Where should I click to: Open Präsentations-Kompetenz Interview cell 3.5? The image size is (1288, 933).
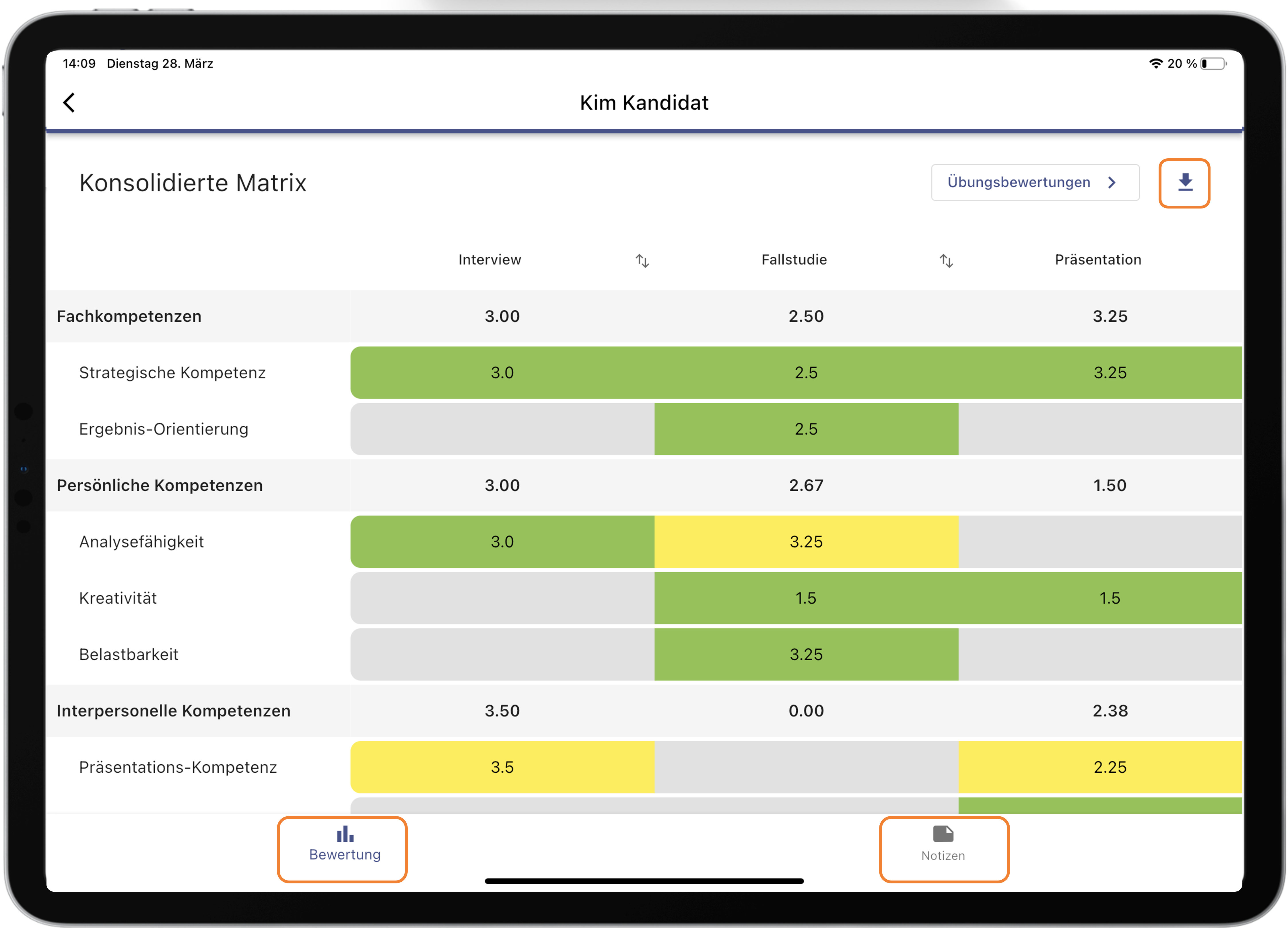pos(502,767)
